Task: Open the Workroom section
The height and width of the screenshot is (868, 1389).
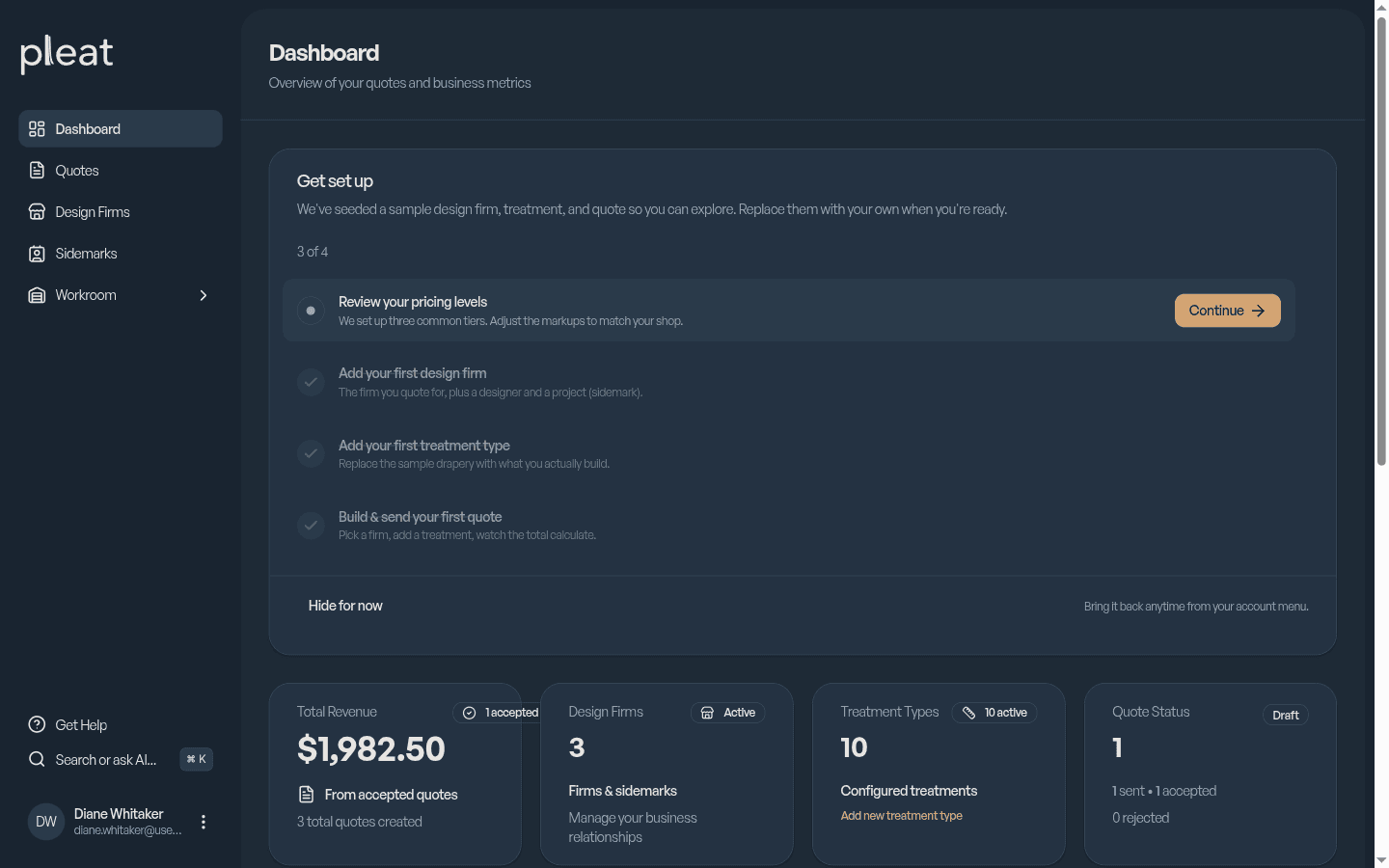Action: pyautogui.click(x=121, y=295)
